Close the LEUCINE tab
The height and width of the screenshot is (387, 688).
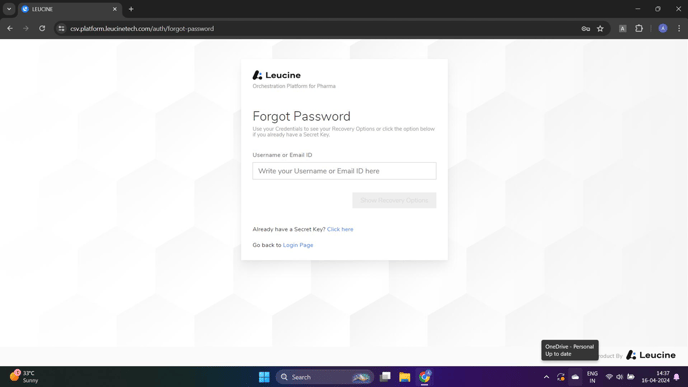click(x=115, y=9)
